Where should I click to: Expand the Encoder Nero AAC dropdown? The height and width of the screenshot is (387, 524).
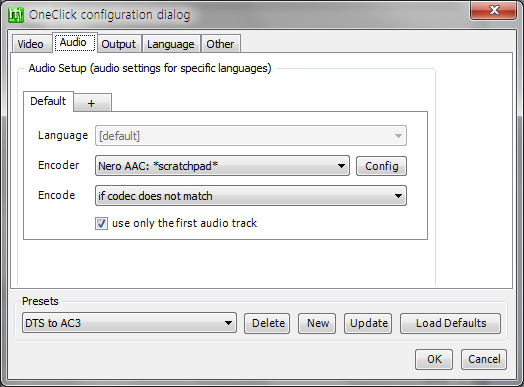click(222, 166)
